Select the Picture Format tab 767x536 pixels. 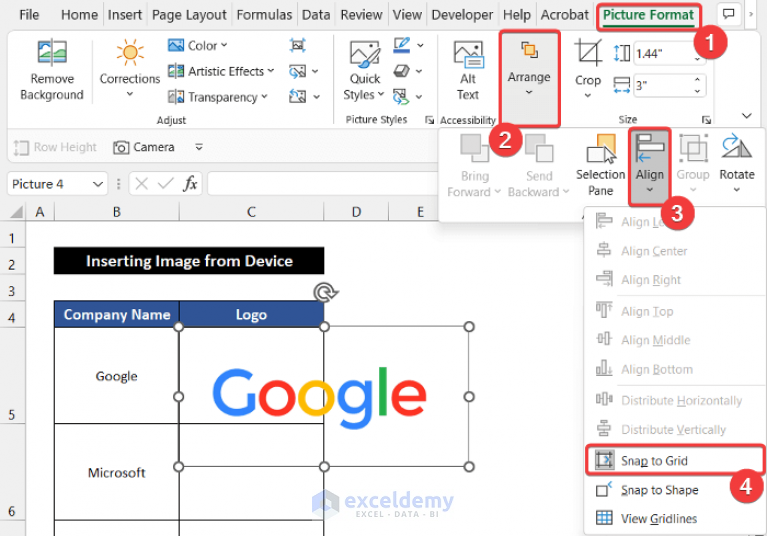pyautogui.click(x=648, y=15)
